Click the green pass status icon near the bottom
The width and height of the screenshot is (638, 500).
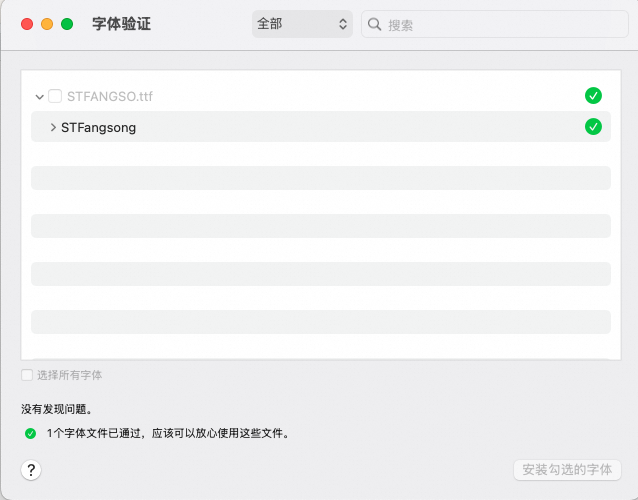tap(31, 433)
